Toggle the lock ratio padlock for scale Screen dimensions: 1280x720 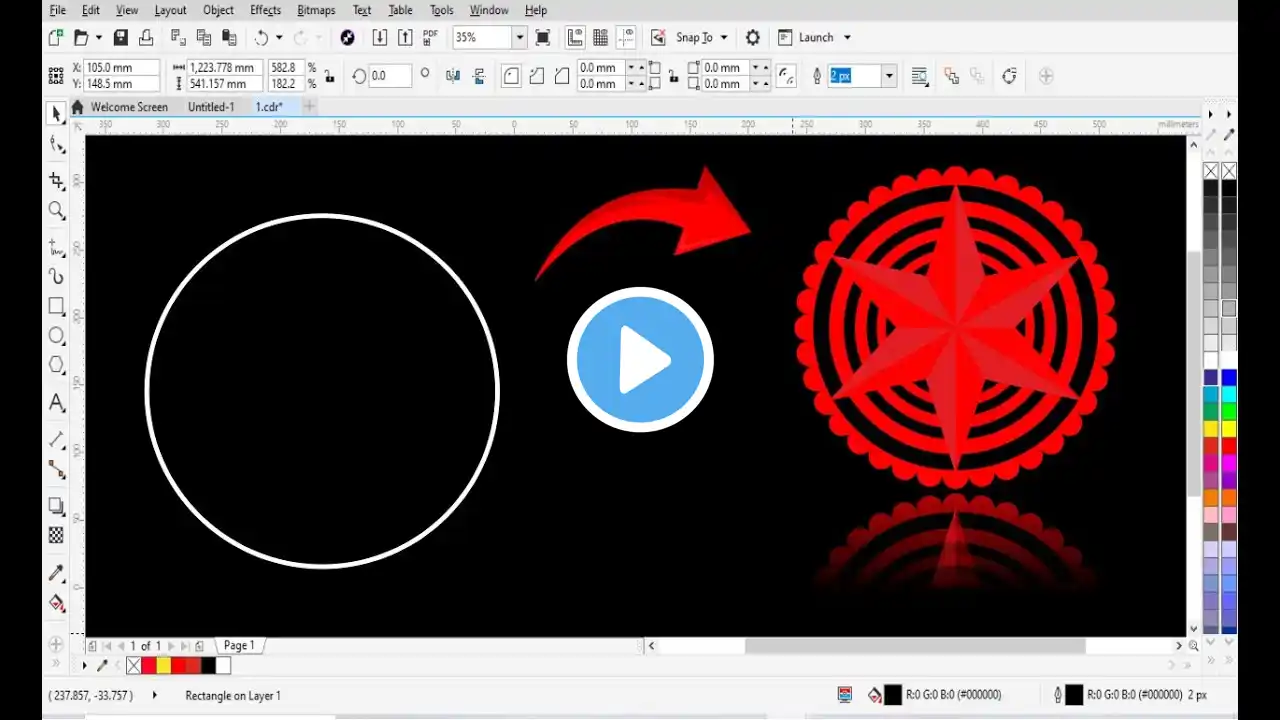point(327,76)
